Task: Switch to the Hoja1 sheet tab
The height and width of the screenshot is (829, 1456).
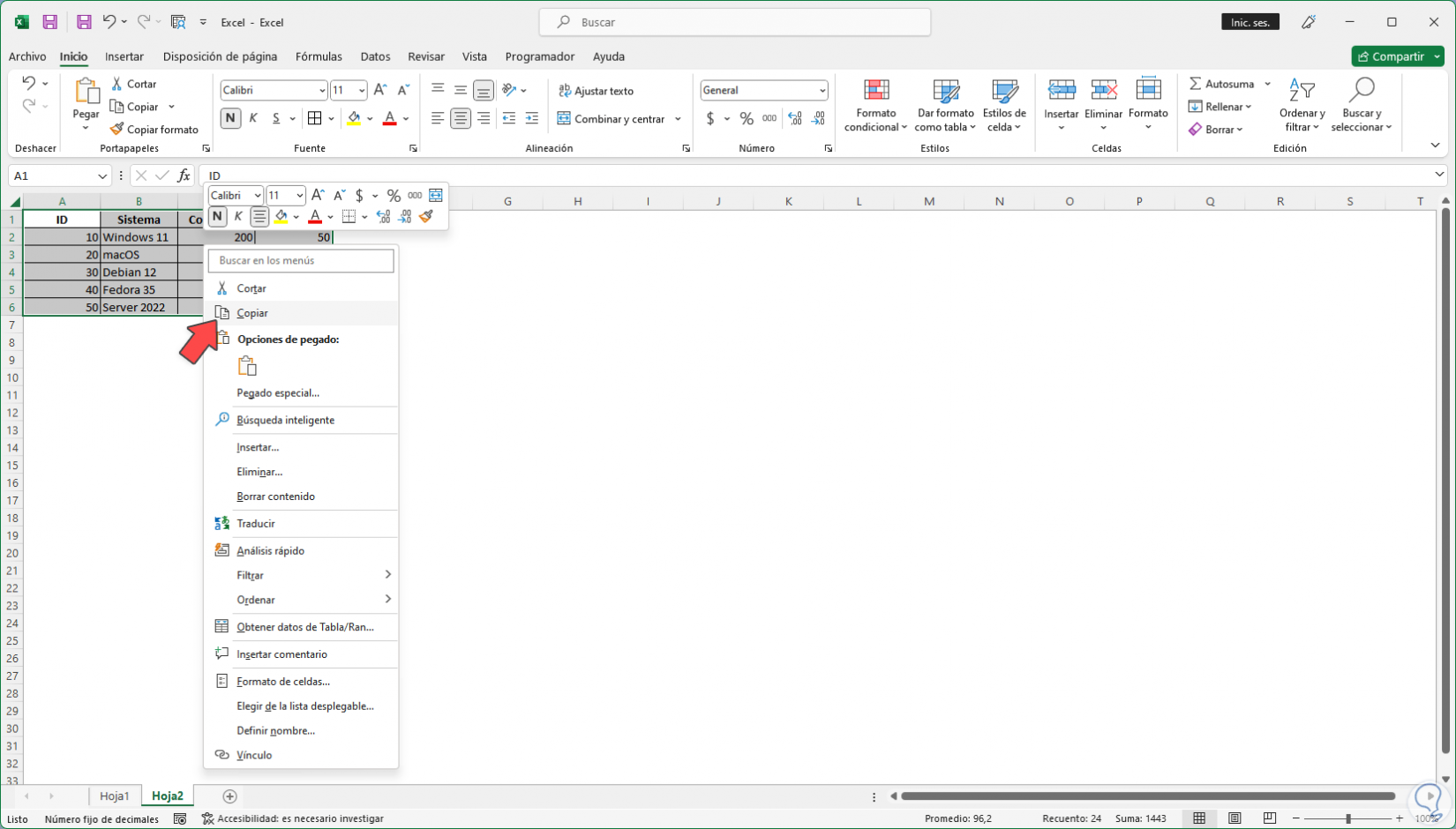Action: 115,795
